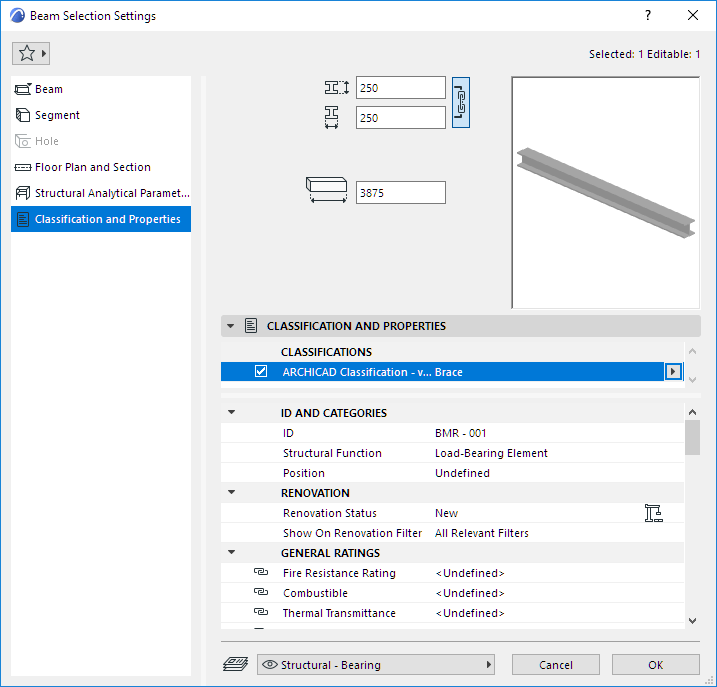Click the Load-Bearing Element value
Image resolution: width=717 pixels, height=687 pixels.
pyautogui.click(x=491, y=453)
